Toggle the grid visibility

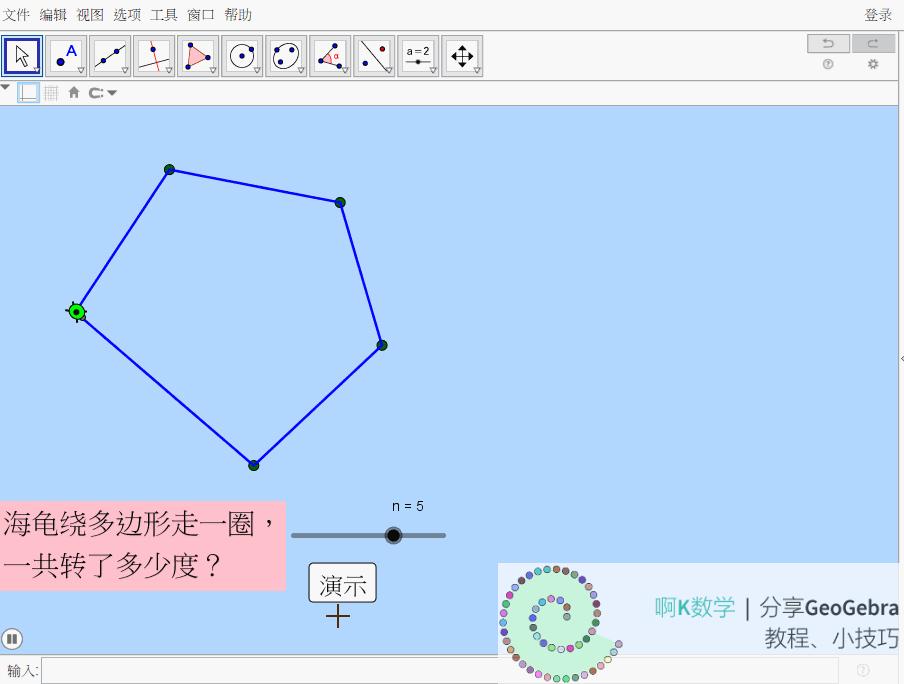click(50, 92)
